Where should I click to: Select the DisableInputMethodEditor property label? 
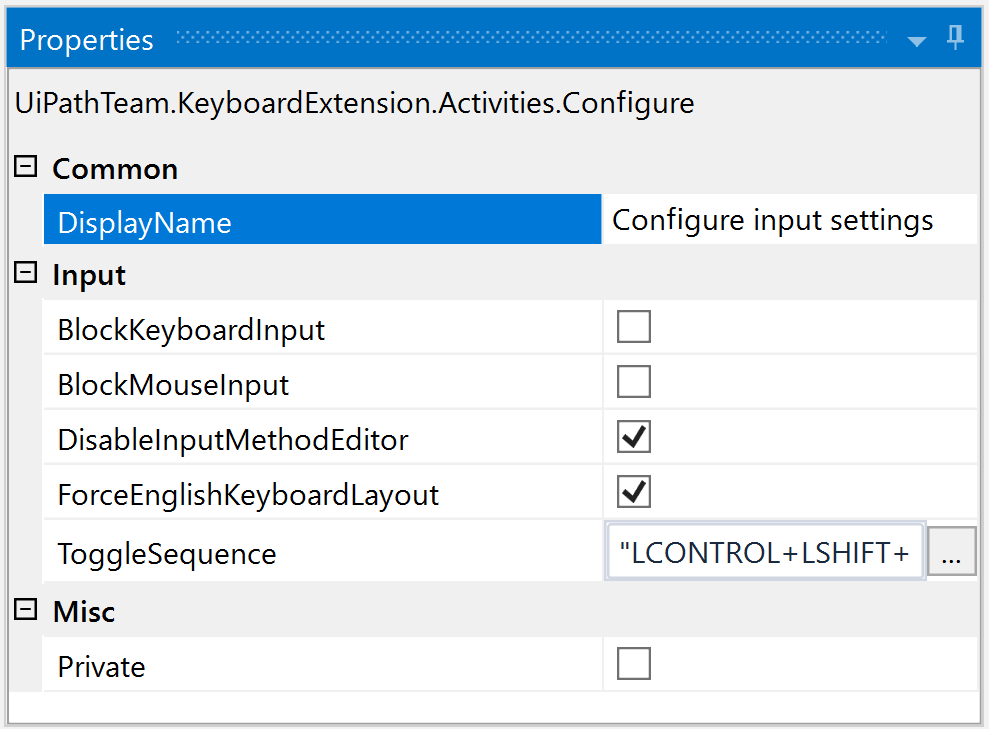(x=233, y=440)
